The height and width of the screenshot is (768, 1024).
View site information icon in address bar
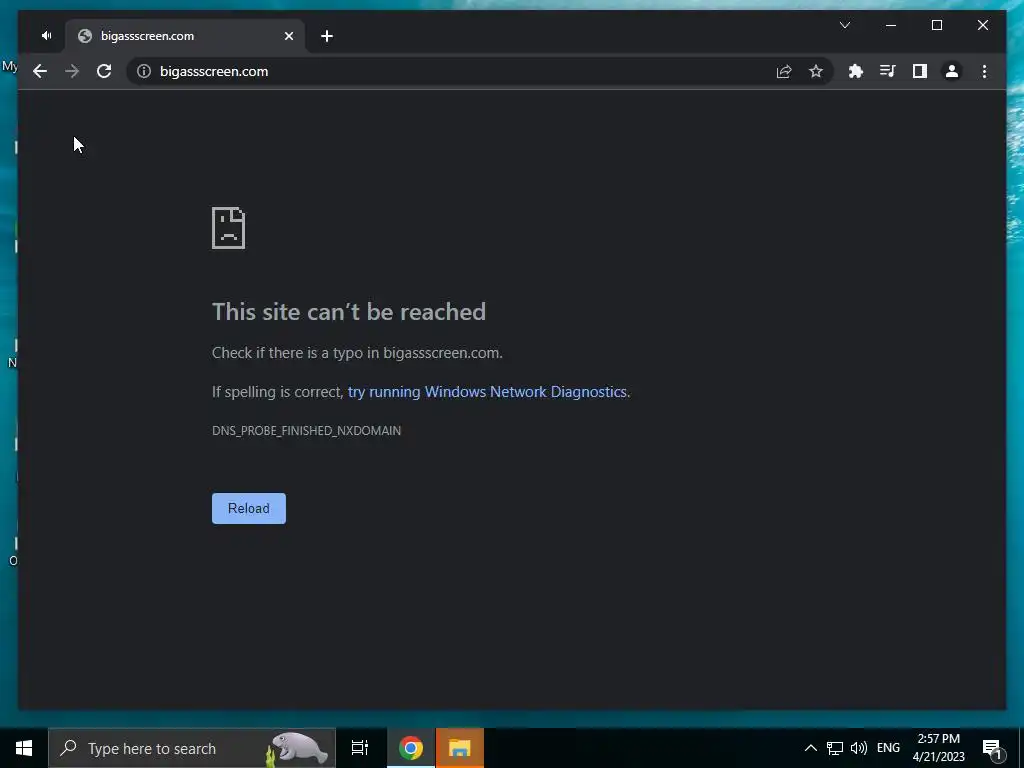pyautogui.click(x=144, y=71)
